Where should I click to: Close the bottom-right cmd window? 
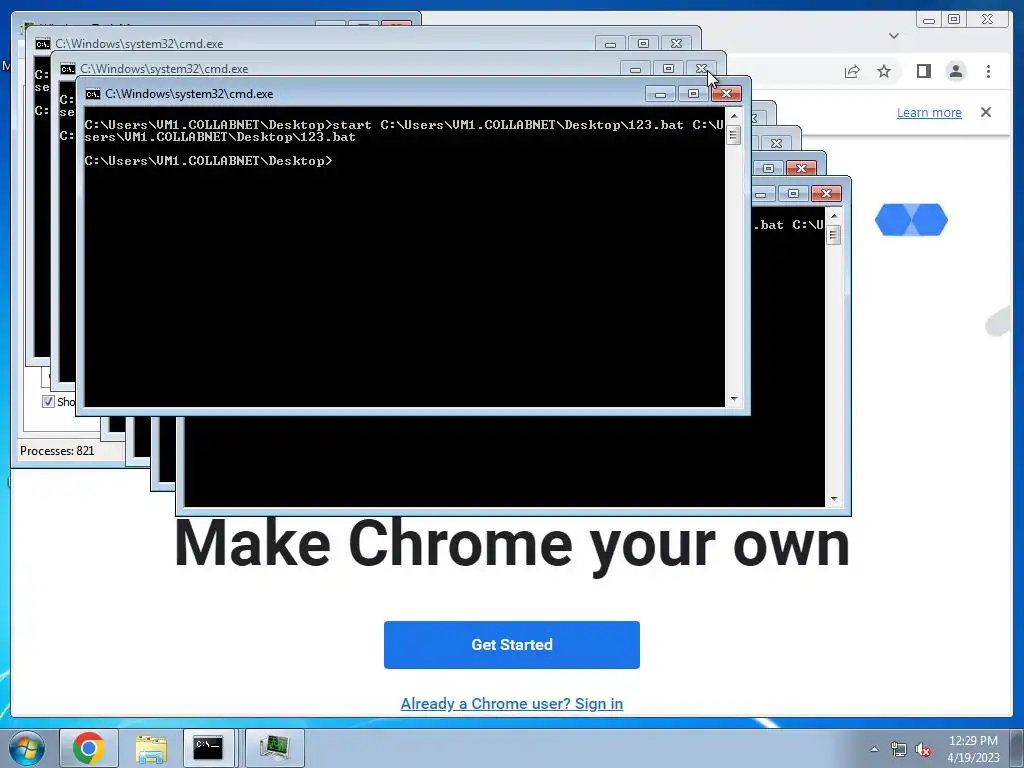coord(826,193)
